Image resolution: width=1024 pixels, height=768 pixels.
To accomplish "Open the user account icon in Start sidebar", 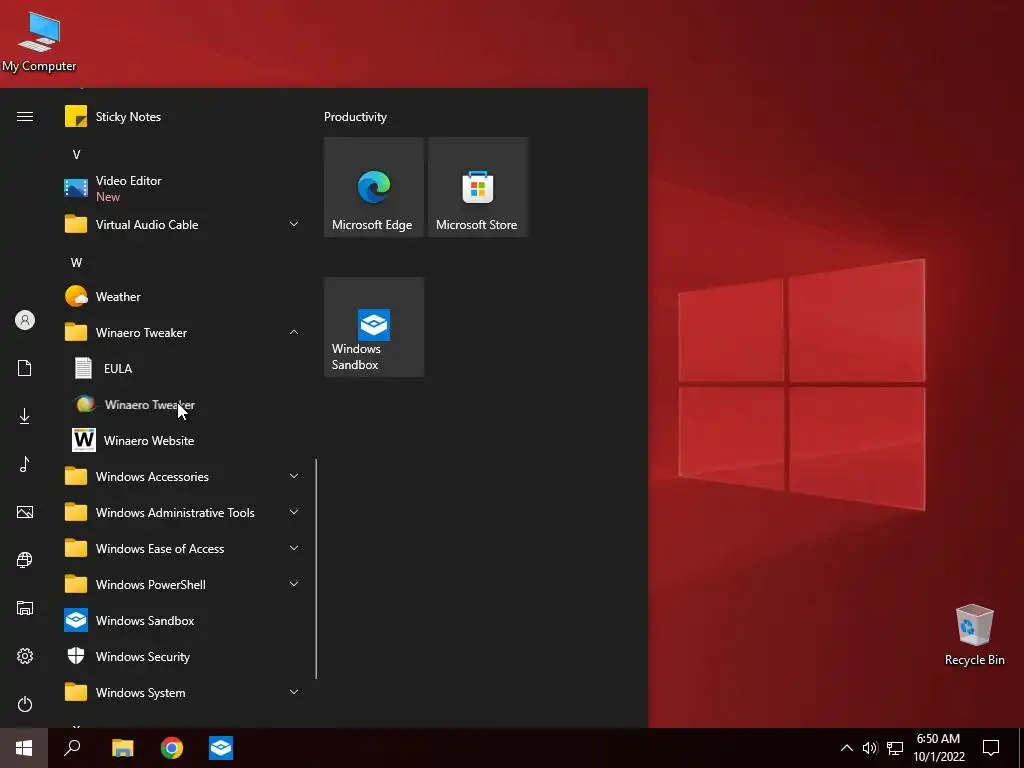I will tap(25, 320).
